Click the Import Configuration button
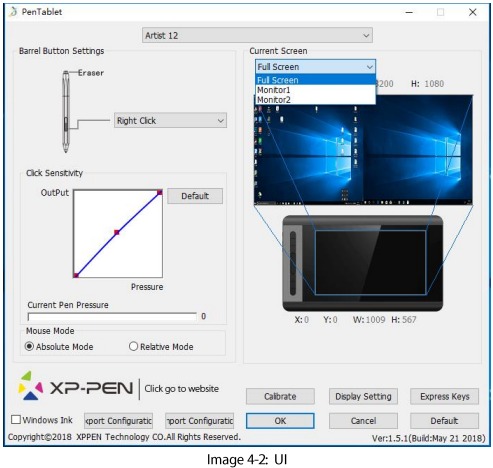 tap(200, 421)
